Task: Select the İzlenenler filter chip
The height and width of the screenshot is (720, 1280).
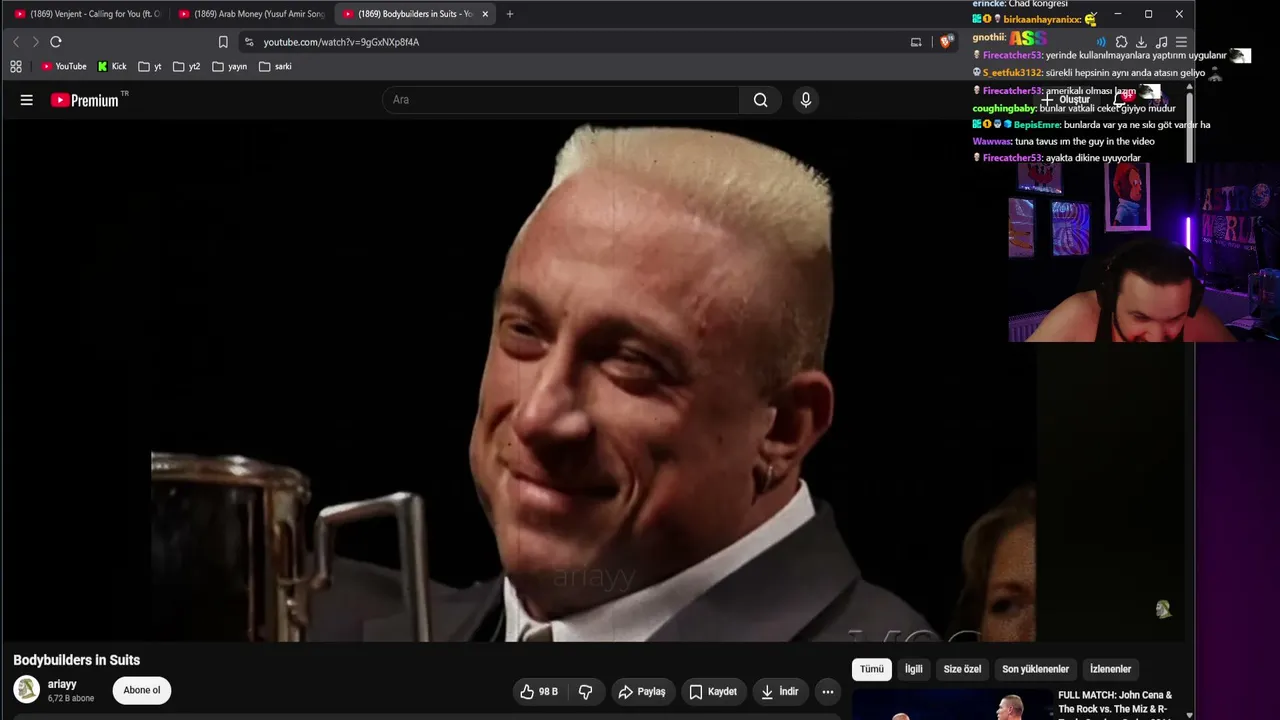Action: pyautogui.click(x=1110, y=669)
